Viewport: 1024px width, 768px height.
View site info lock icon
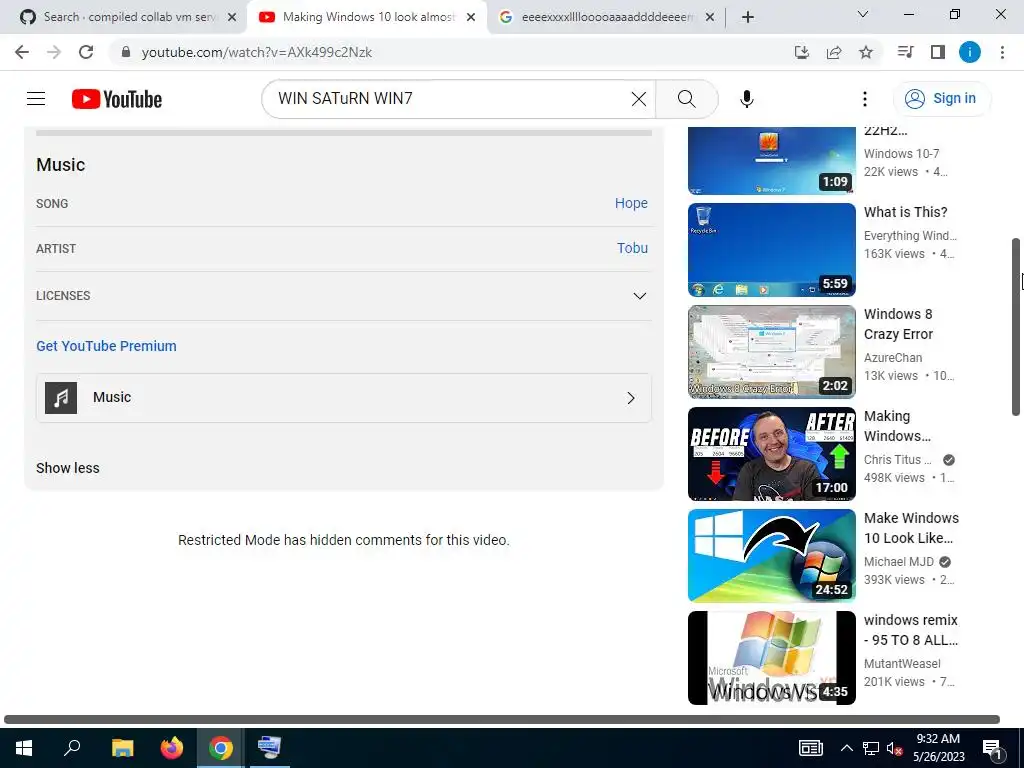(126, 52)
